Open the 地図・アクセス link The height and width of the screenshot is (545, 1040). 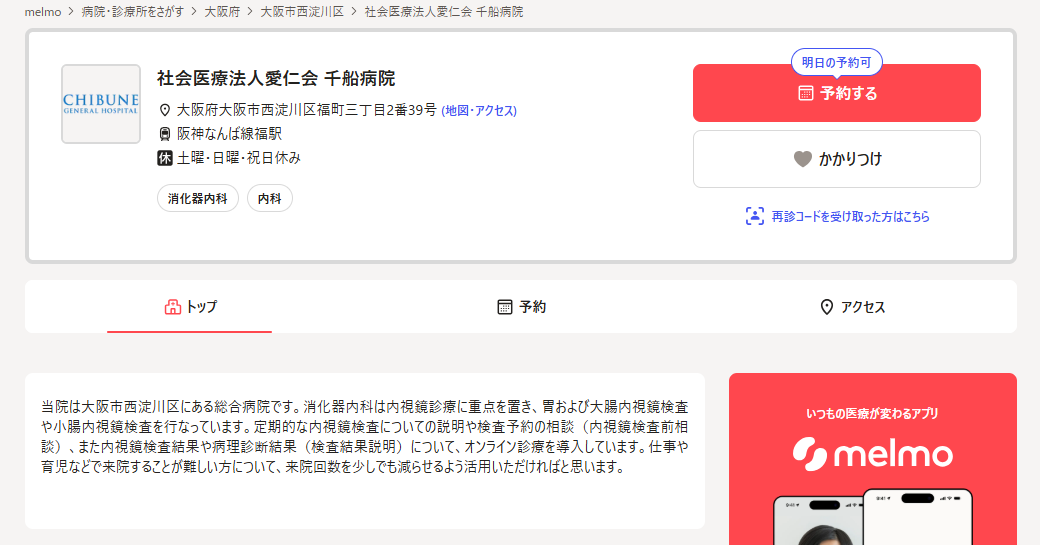(x=479, y=111)
